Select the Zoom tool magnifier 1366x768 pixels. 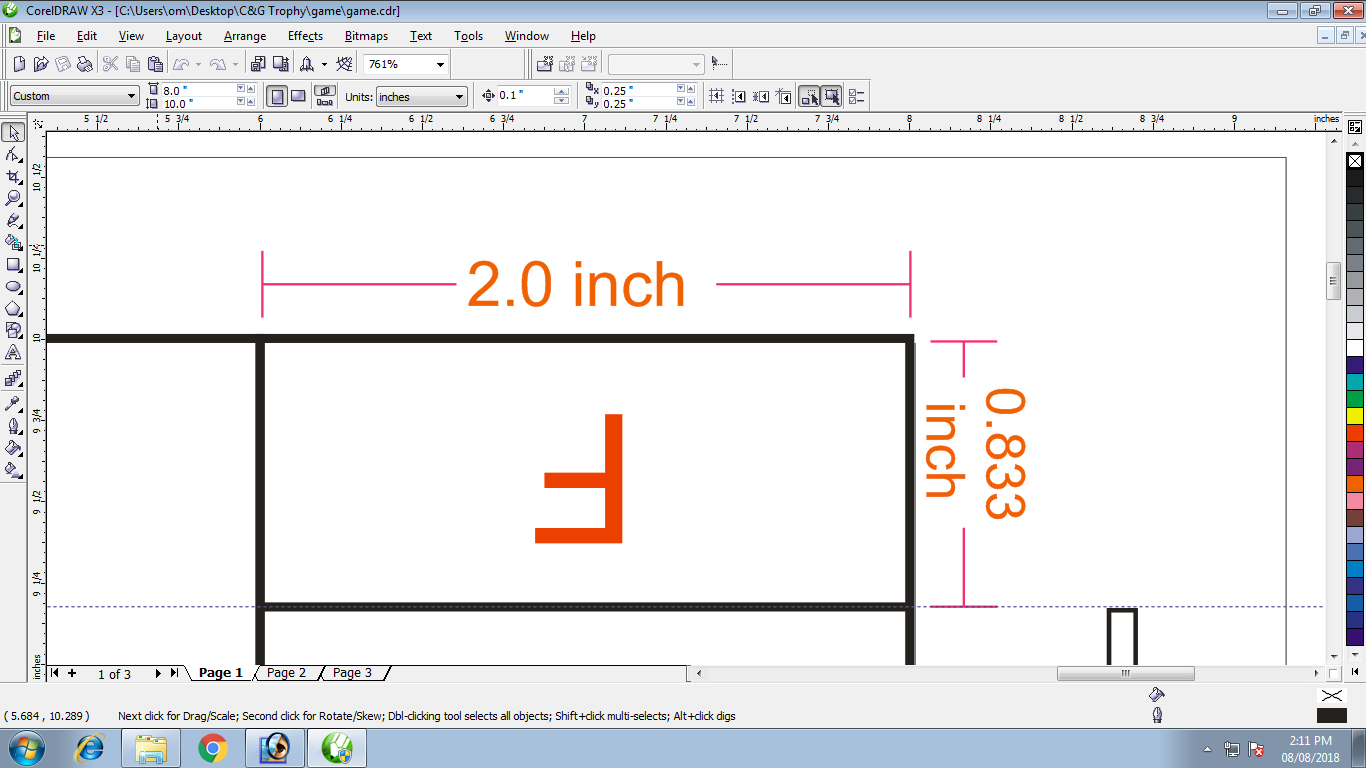coord(13,199)
